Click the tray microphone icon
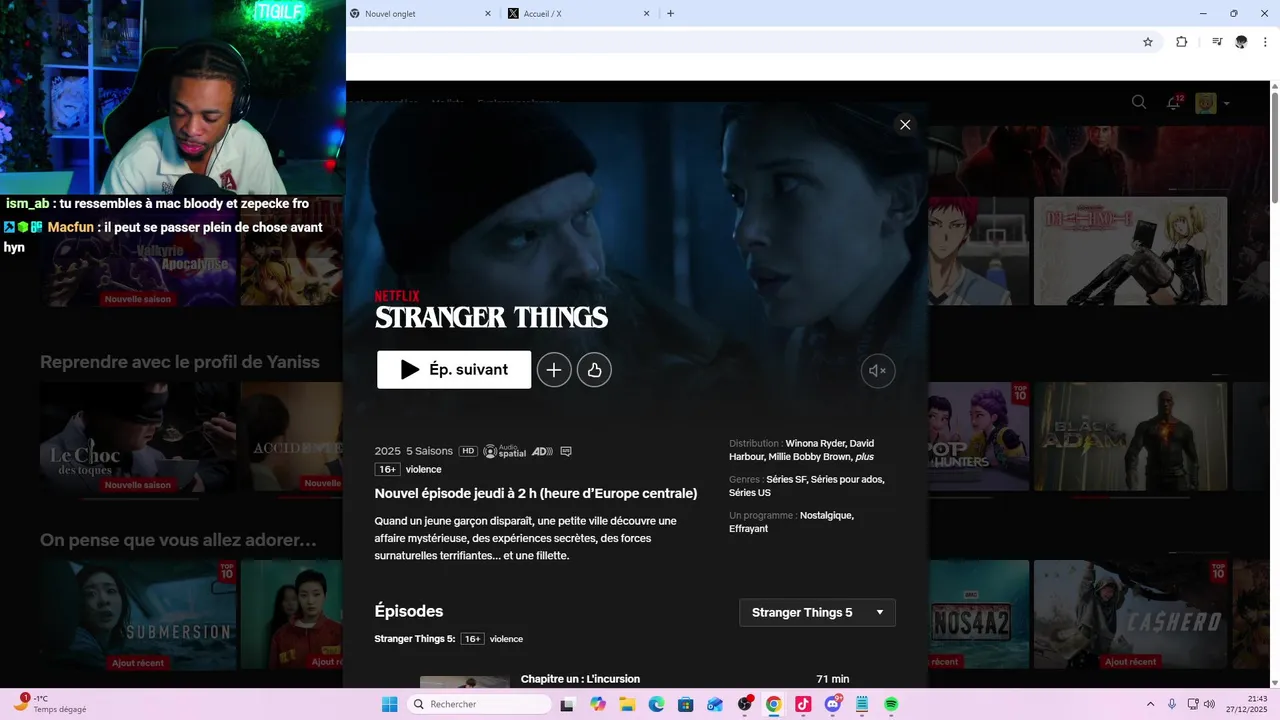 coord(1172,704)
